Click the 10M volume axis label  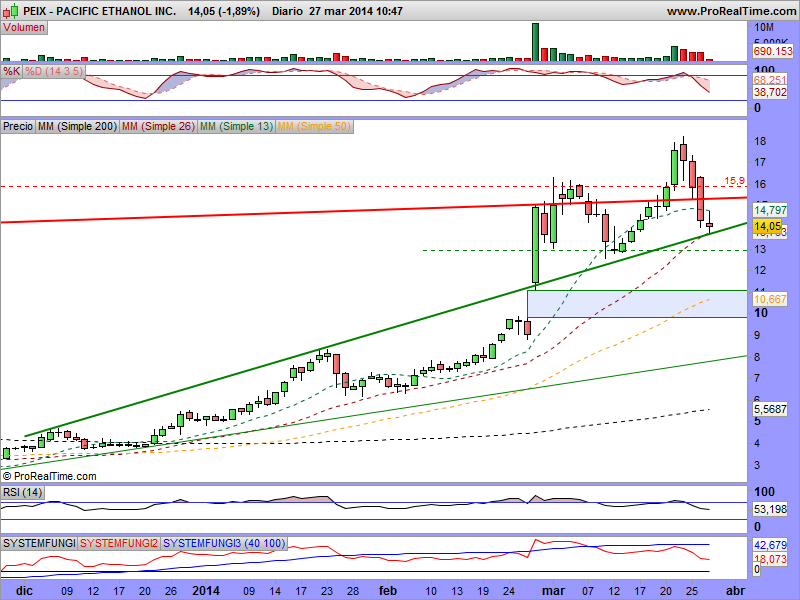pyautogui.click(x=764, y=27)
